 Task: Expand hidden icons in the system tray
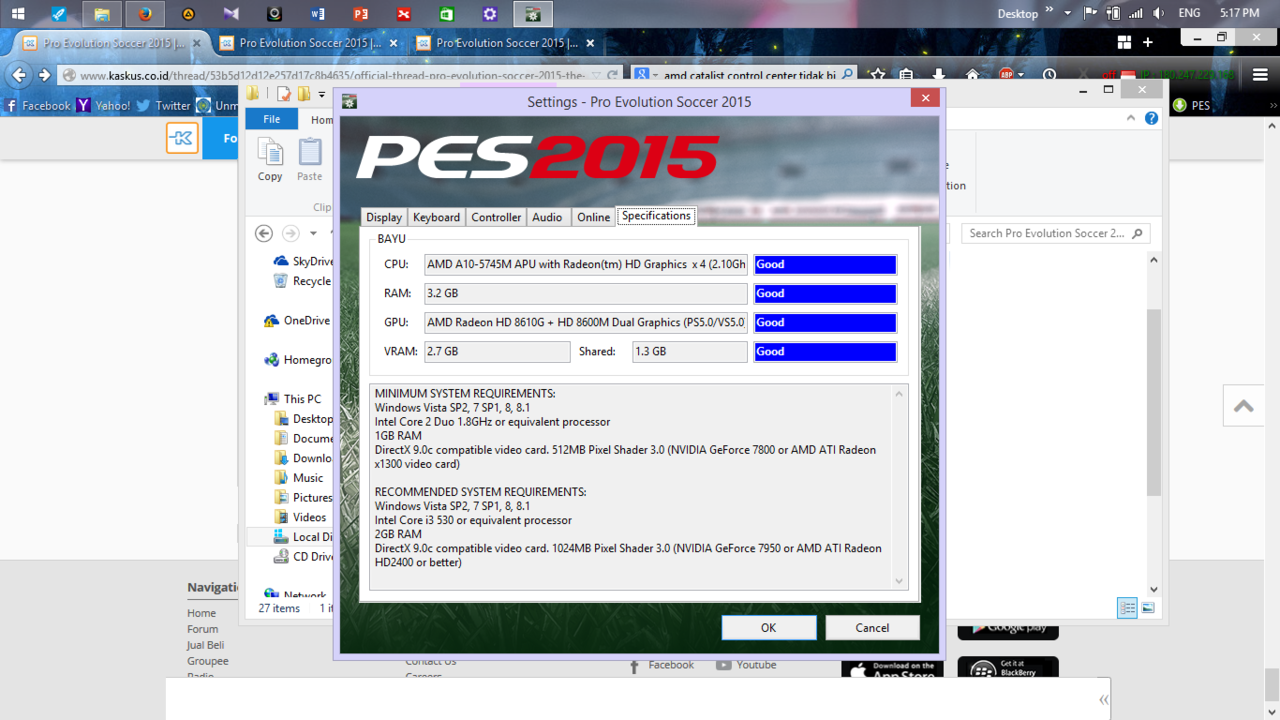click(x=1068, y=13)
